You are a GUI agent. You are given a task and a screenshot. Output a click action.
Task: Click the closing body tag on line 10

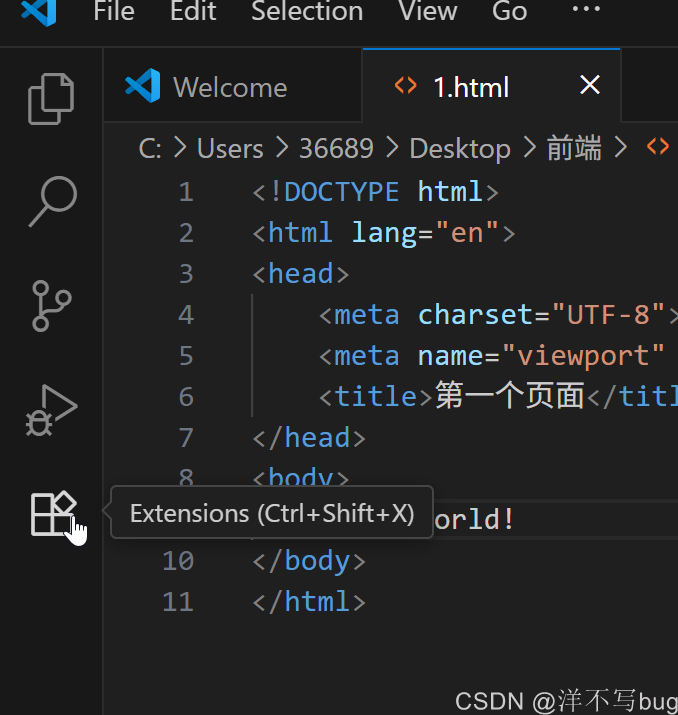tap(309, 562)
